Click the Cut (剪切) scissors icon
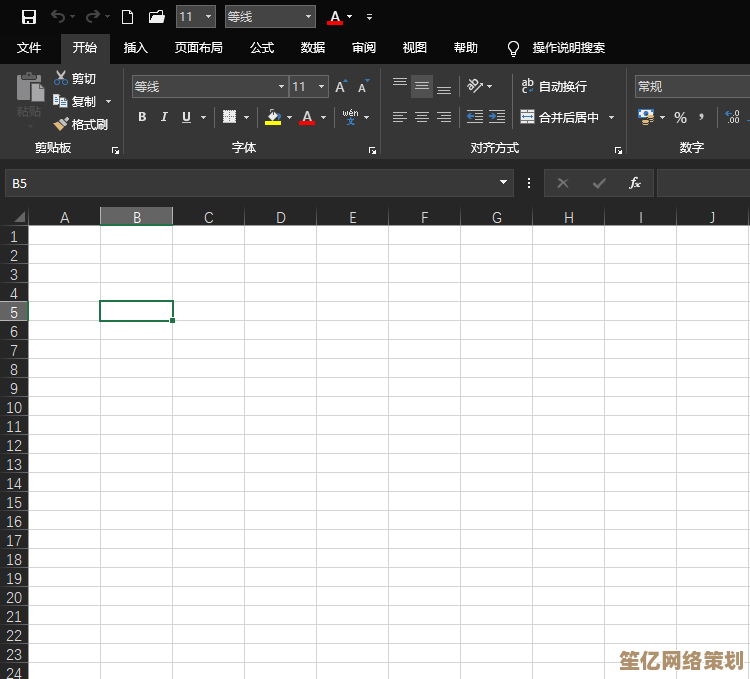 click(x=62, y=78)
